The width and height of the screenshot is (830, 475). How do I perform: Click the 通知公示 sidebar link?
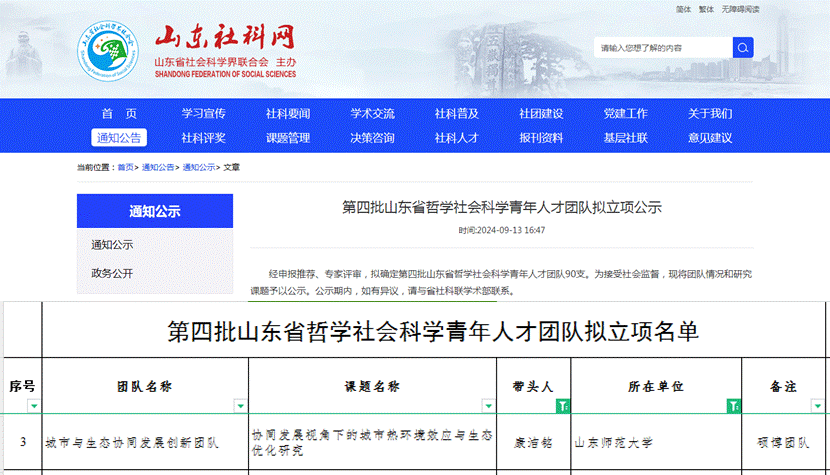click(x=112, y=244)
